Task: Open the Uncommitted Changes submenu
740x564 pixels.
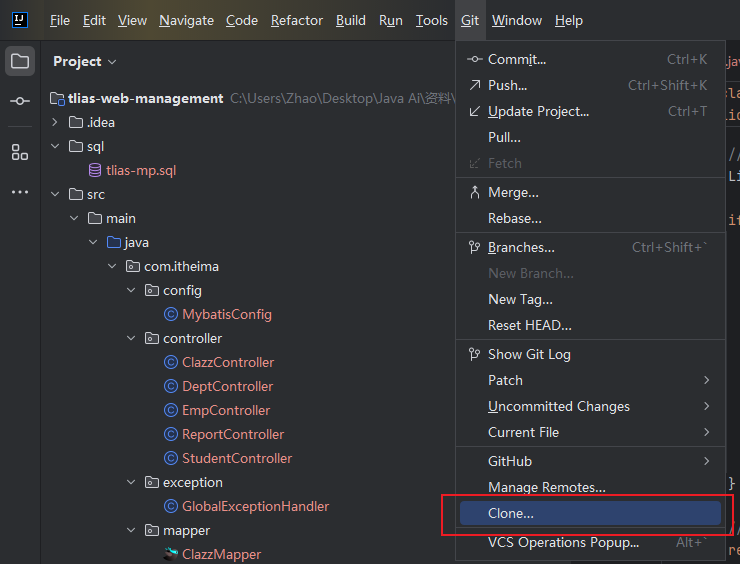Action: pyautogui.click(x=590, y=406)
